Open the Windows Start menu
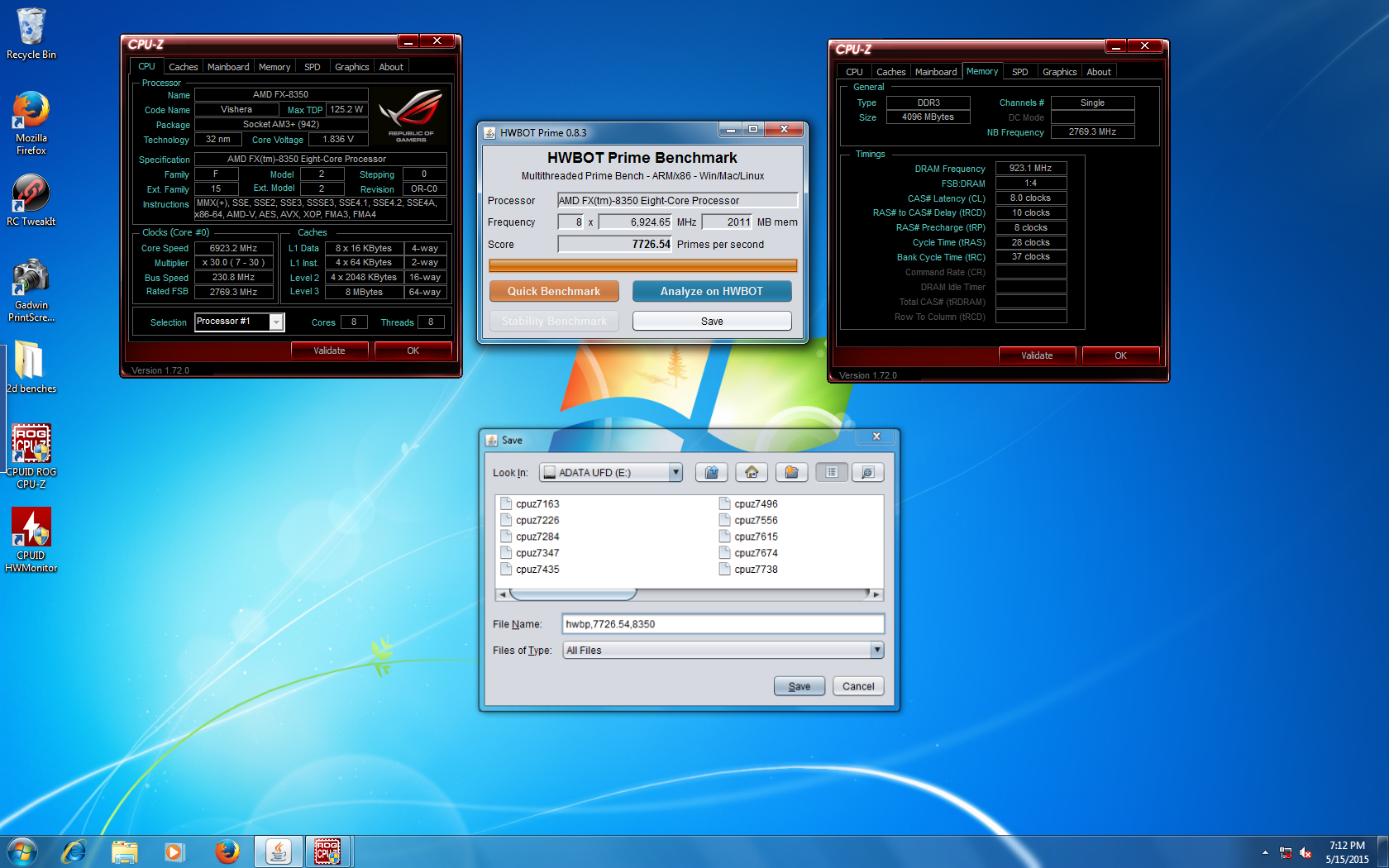 pyautogui.click(x=22, y=851)
